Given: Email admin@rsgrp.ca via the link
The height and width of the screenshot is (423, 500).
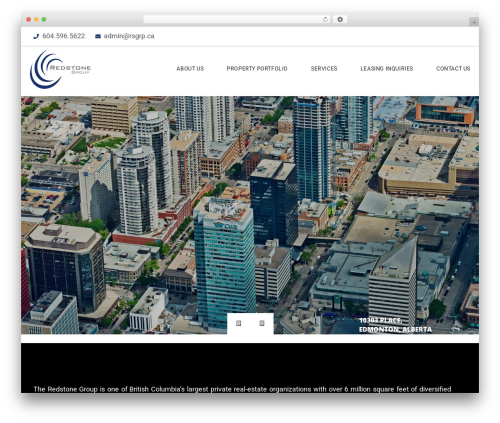Looking at the screenshot, I should point(129,36).
